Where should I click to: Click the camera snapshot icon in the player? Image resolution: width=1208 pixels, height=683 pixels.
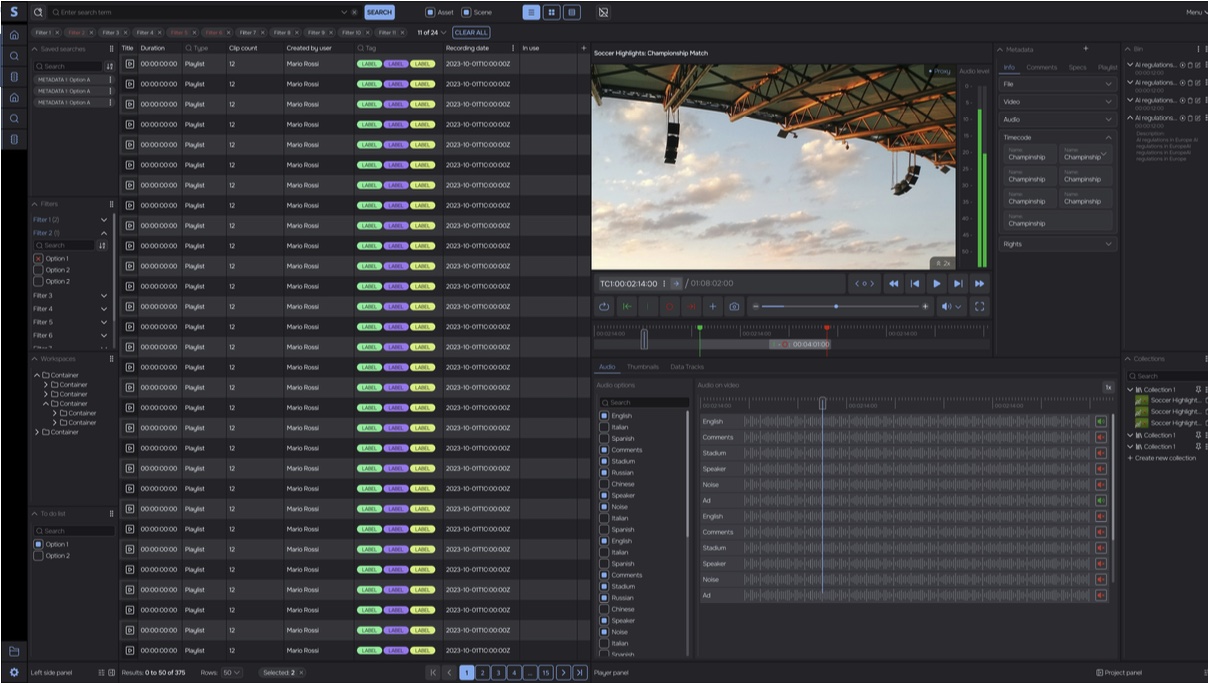point(734,307)
